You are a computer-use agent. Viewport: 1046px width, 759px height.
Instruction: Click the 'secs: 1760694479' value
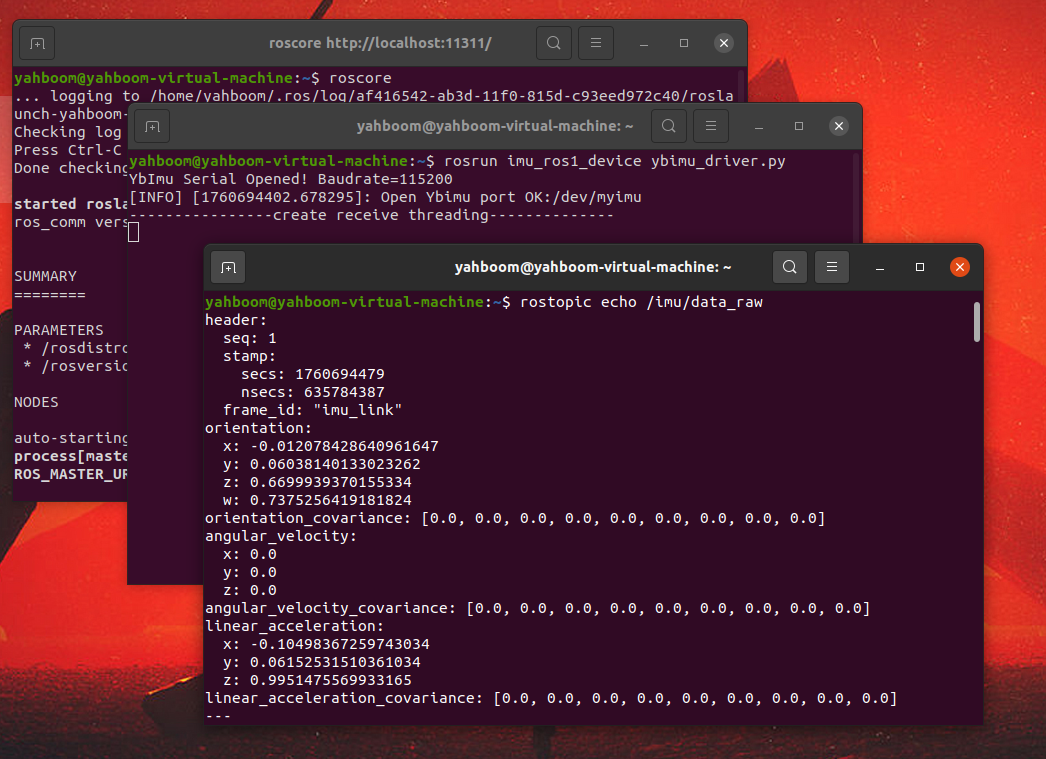(313, 374)
